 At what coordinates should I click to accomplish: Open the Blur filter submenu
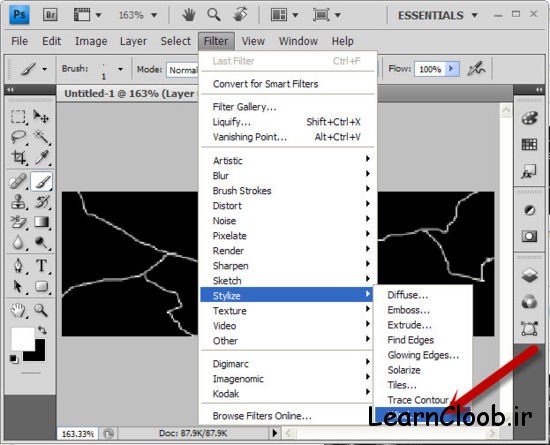[288, 175]
